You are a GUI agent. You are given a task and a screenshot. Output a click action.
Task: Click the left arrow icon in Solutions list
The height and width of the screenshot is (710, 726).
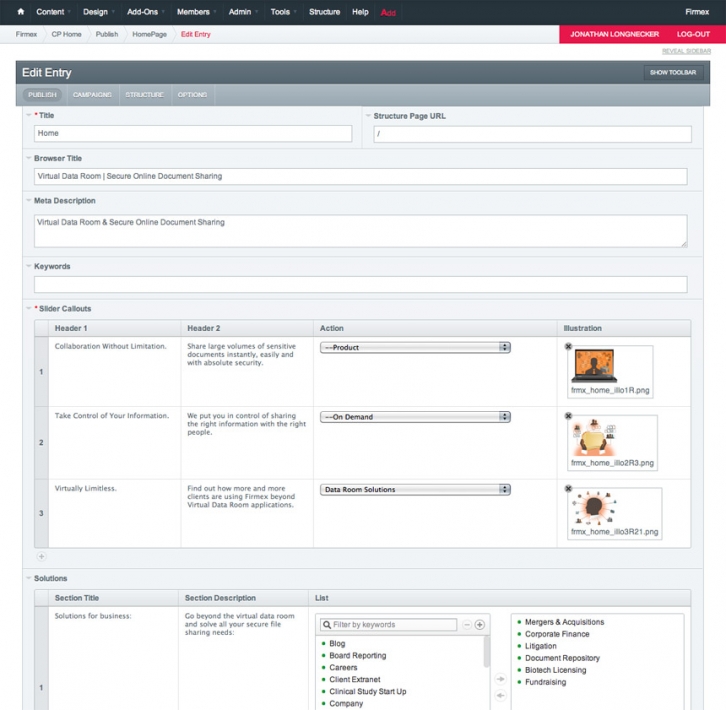500,696
